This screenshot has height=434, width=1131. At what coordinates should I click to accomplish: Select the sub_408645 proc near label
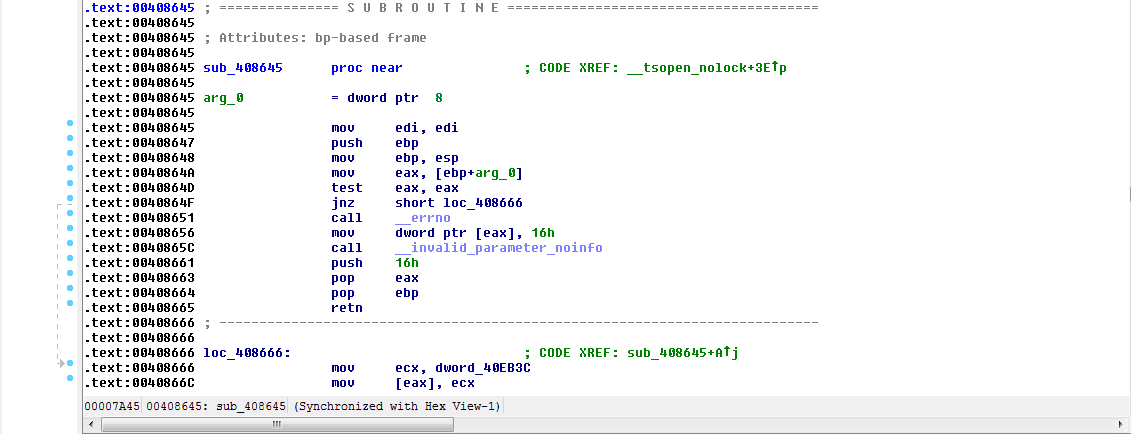coord(243,68)
